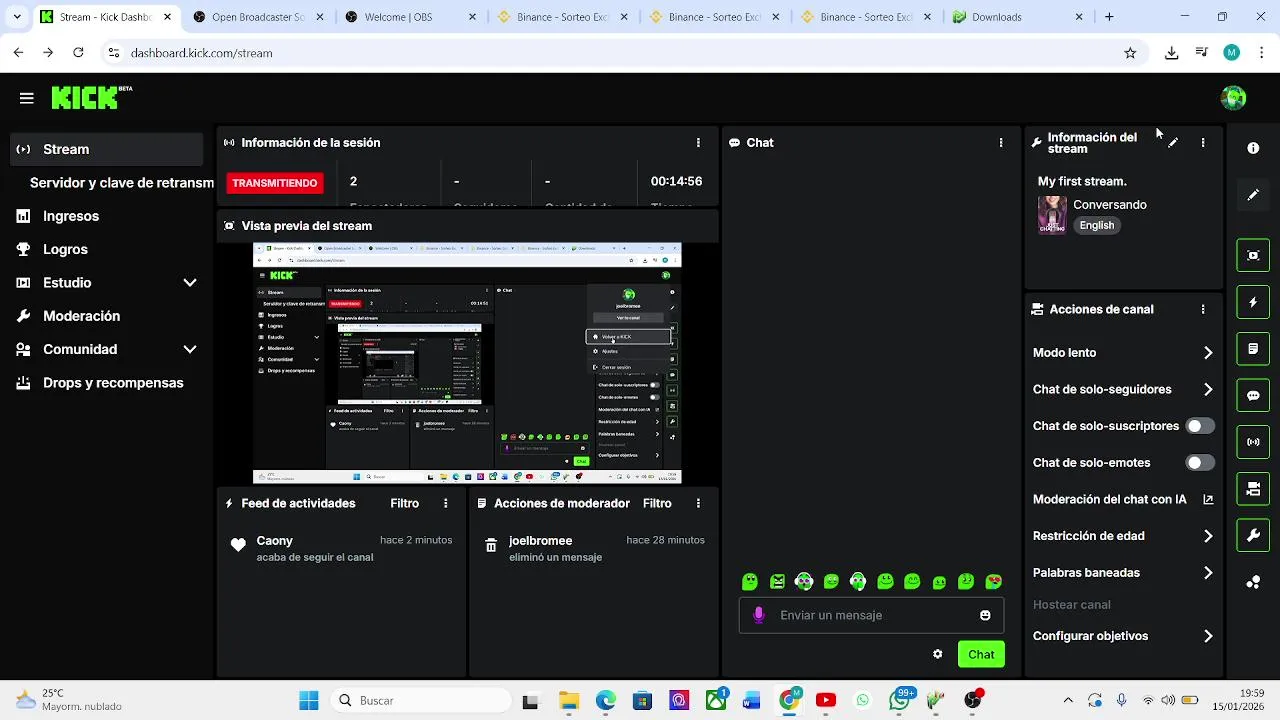Click the green Chat send button
Image resolution: width=1280 pixels, height=720 pixels.
(x=981, y=655)
